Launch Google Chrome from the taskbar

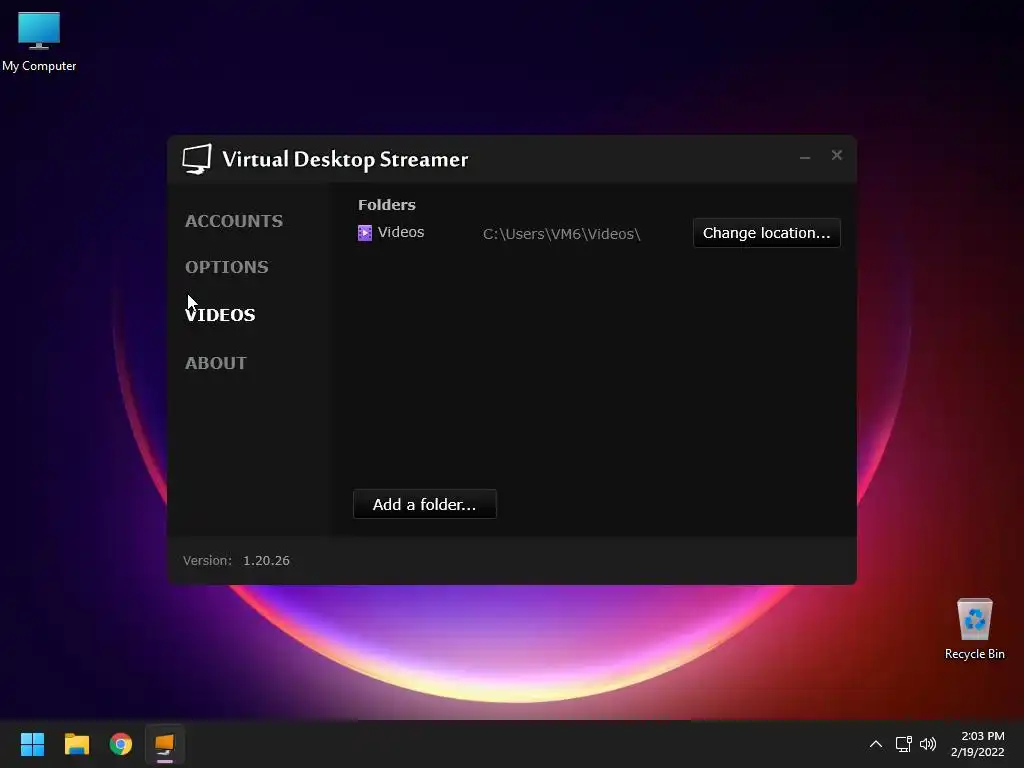121,744
